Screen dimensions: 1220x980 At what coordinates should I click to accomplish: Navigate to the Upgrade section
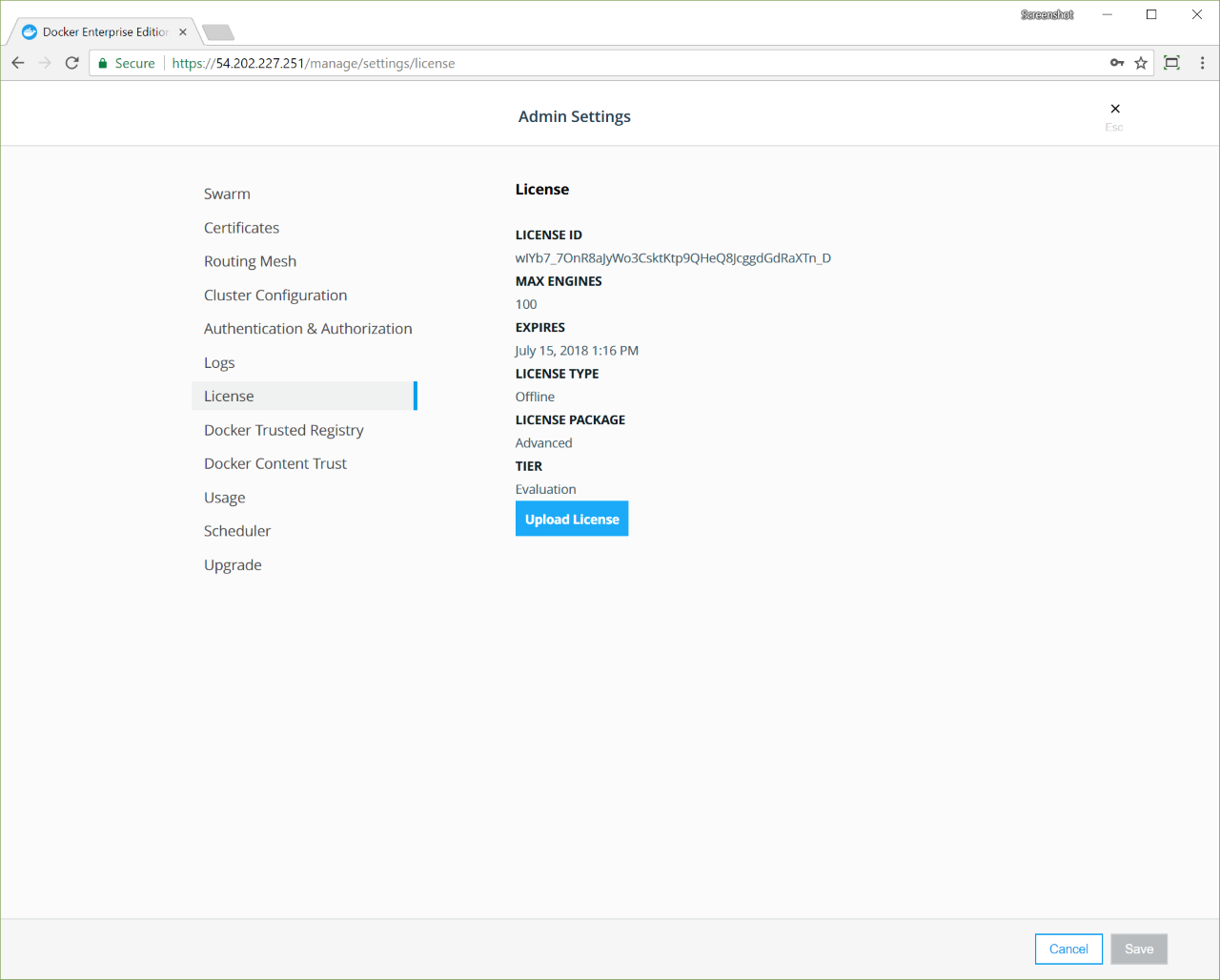(233, 565)
